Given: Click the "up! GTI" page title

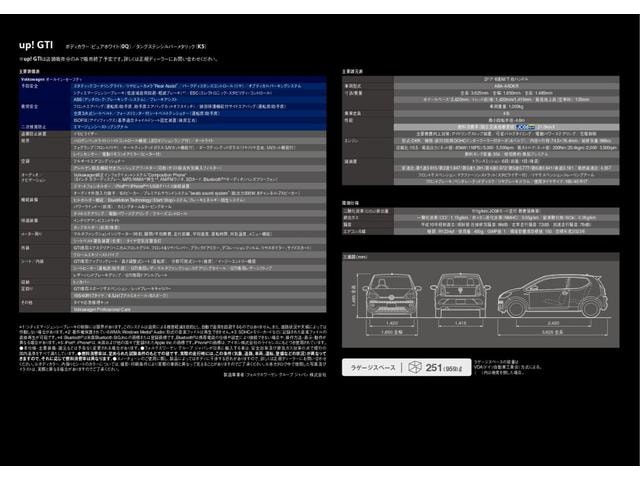Looking at the screenshot, I should tap(36, 45).
